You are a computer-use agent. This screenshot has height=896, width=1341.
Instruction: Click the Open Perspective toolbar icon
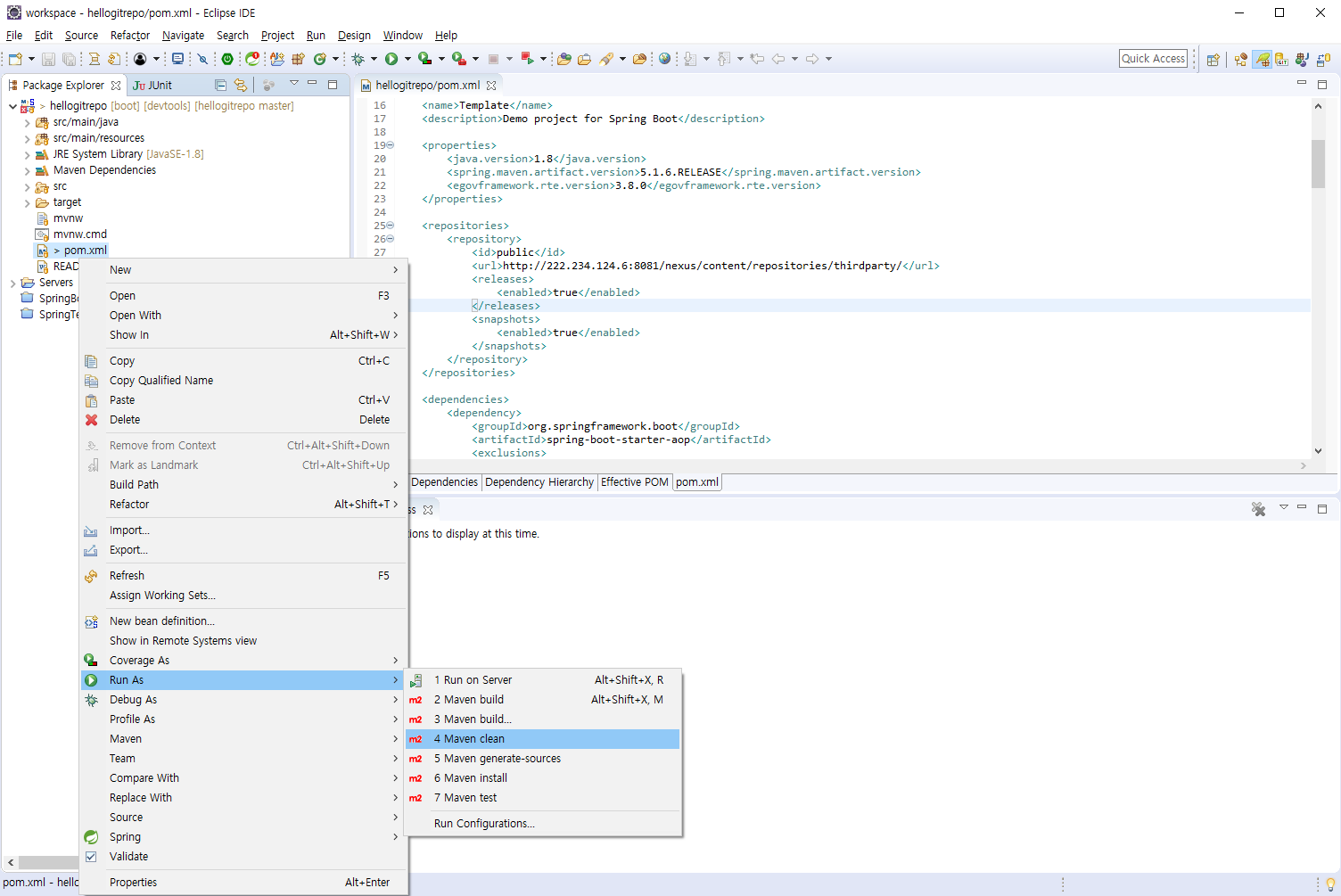point(1213,60)
